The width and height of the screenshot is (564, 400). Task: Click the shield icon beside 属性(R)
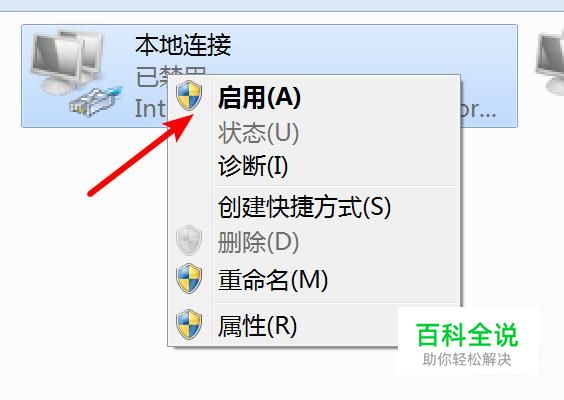coord(189,324)
